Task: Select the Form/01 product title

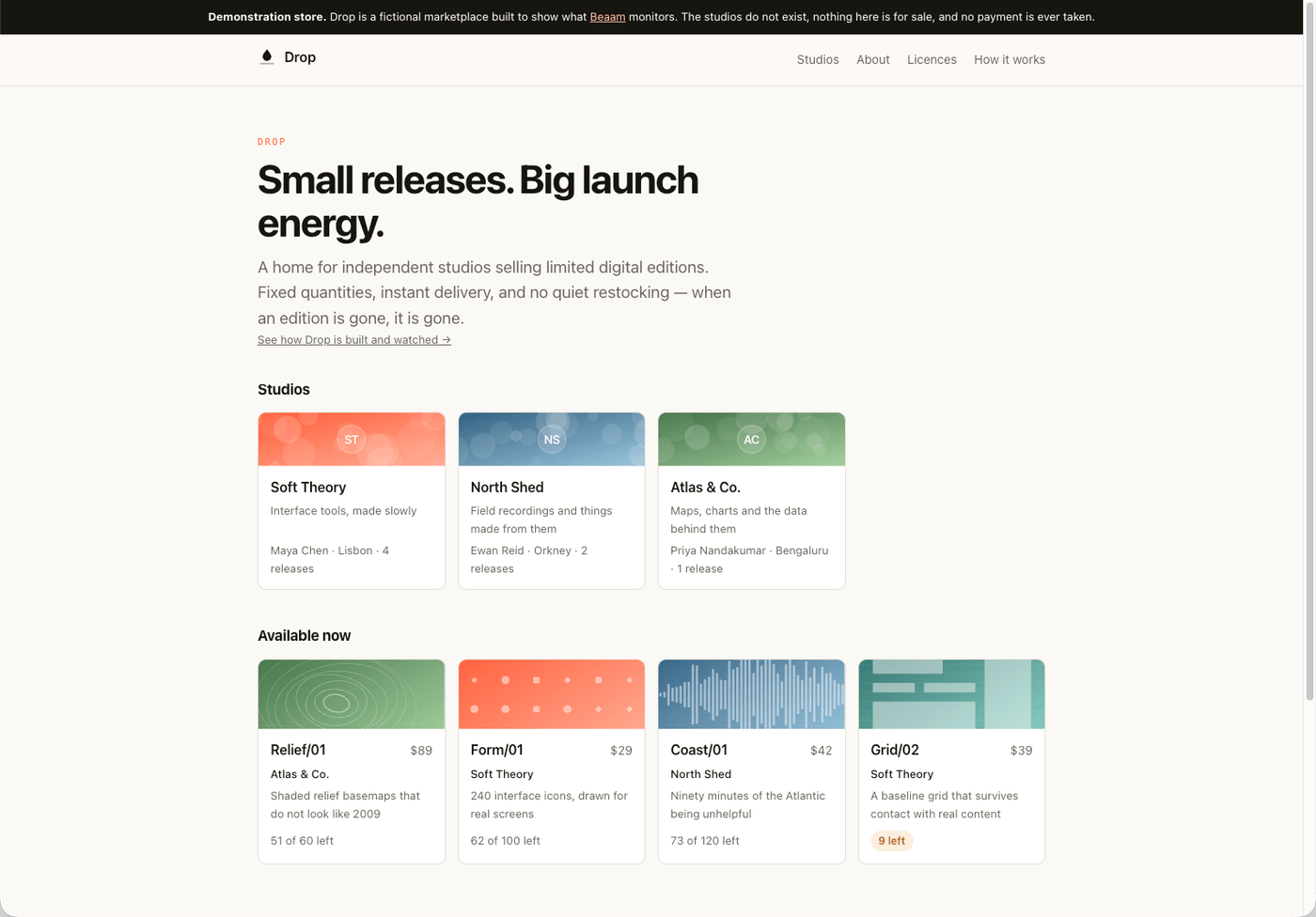Action: (x=497, y=750)
